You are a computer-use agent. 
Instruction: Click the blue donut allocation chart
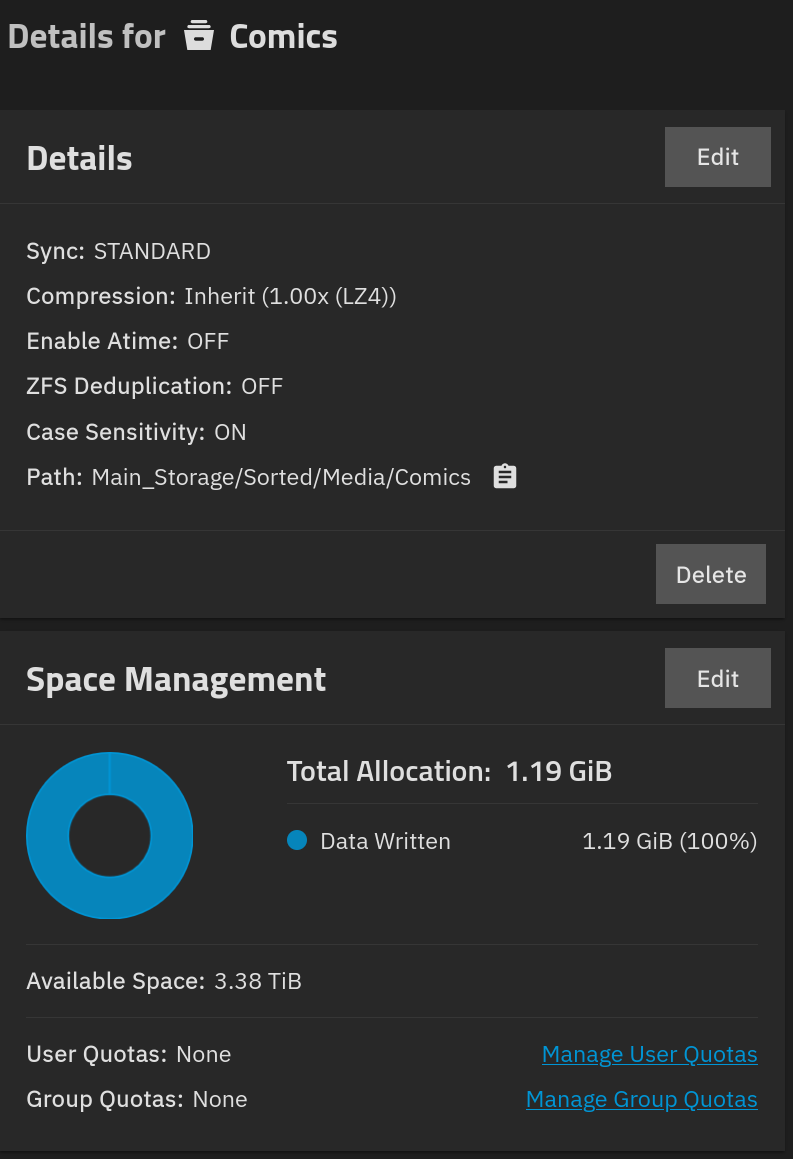[x=109, y=835]
